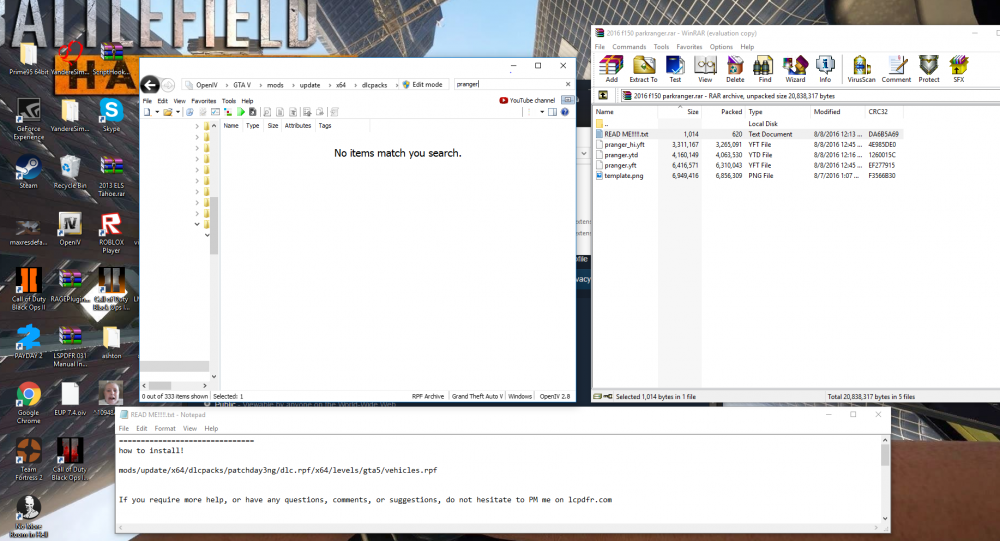Click x64 in the OpenIV breadcrumb

(x=341, y=85)
